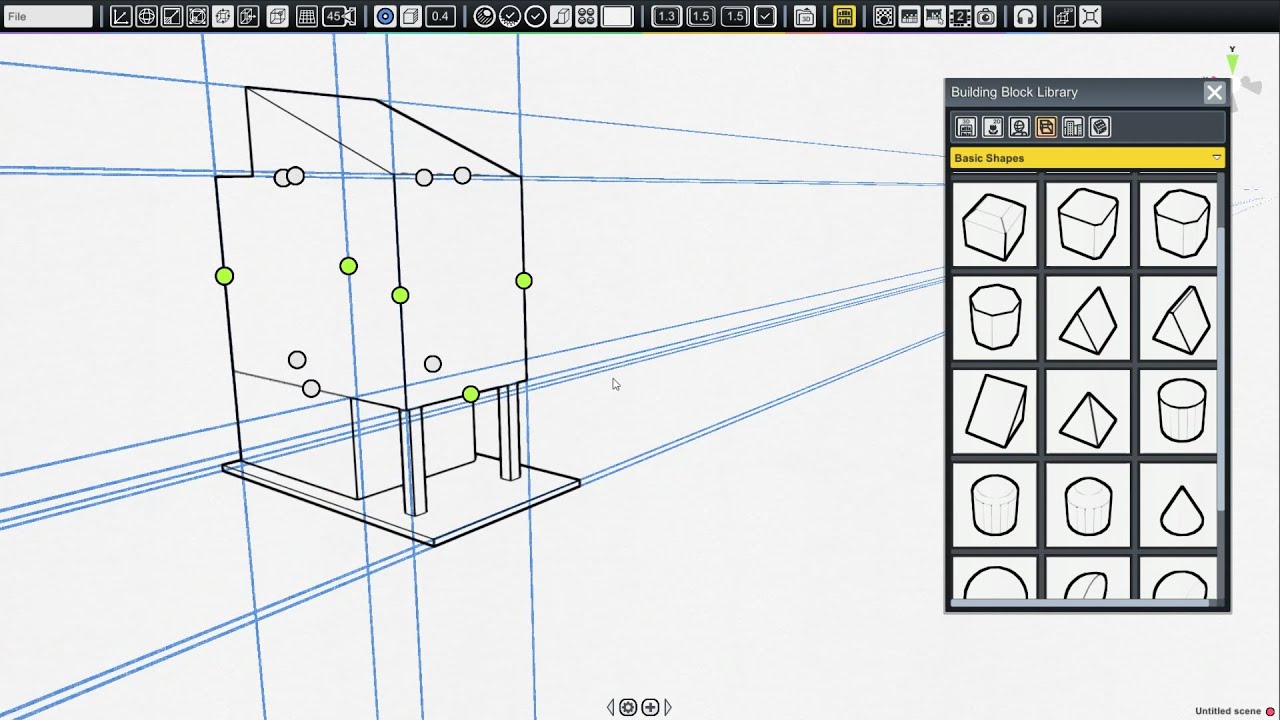
Task: Click the plus icon at bottom center
Action: (650, 707)
